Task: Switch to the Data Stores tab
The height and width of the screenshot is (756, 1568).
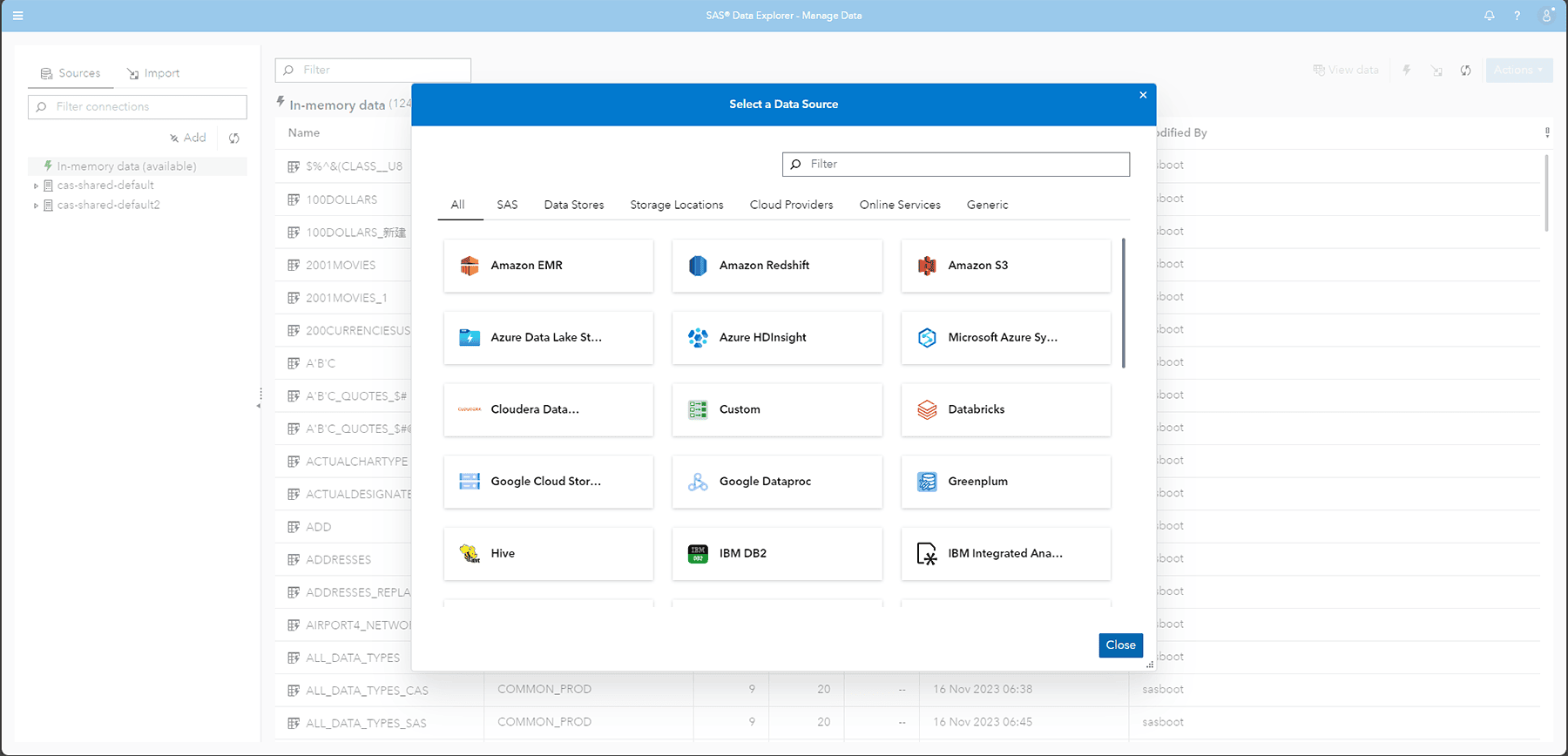Action: click(x=574, y=205)
